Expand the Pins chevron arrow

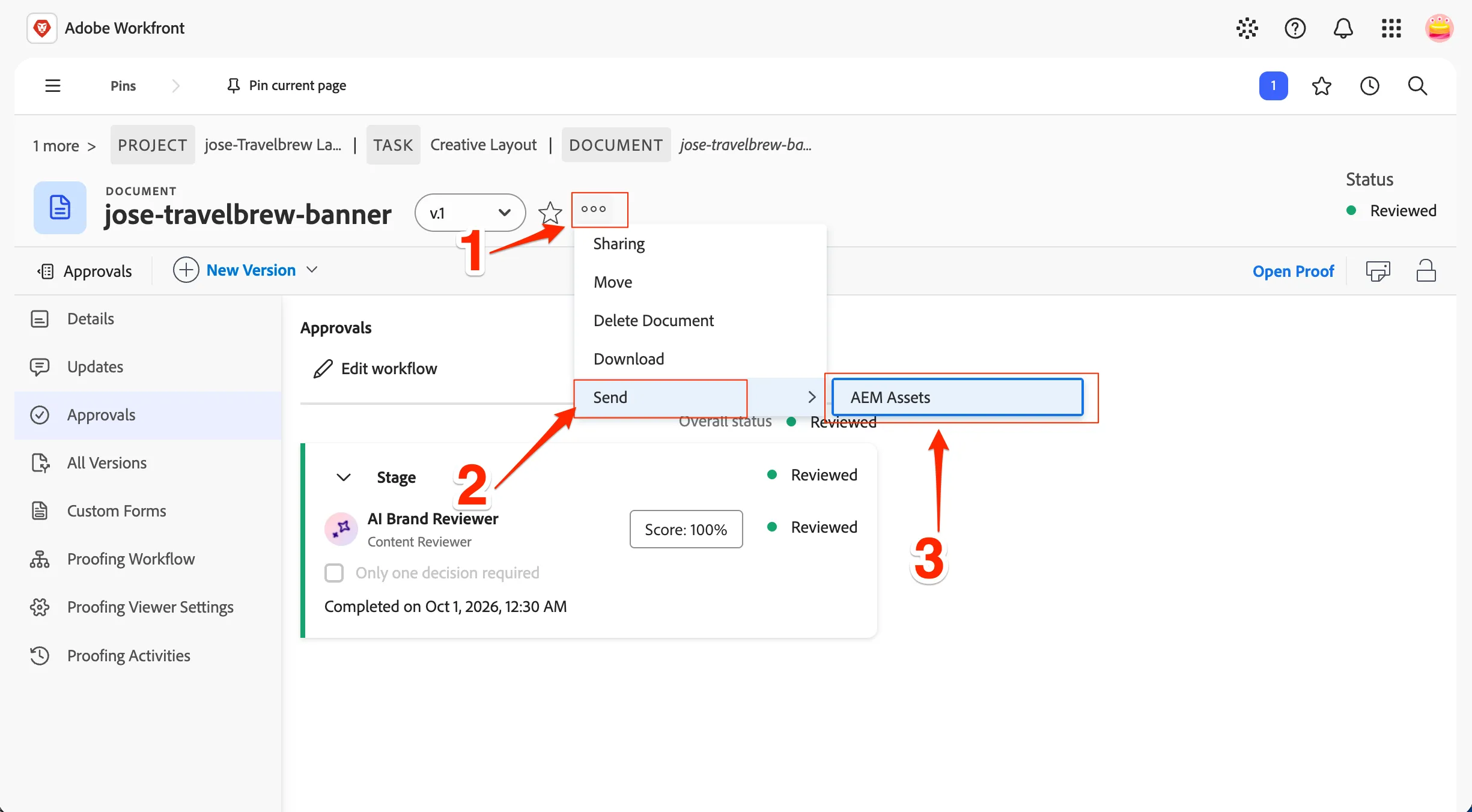click(175, 86)
